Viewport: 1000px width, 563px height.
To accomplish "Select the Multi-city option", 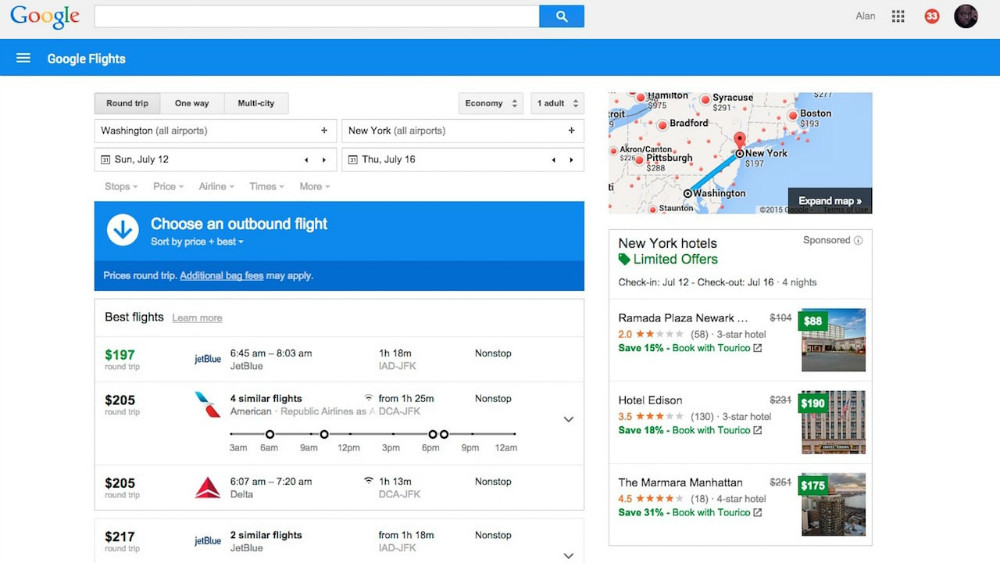I will pyautogui.click(x=256, y=103).
